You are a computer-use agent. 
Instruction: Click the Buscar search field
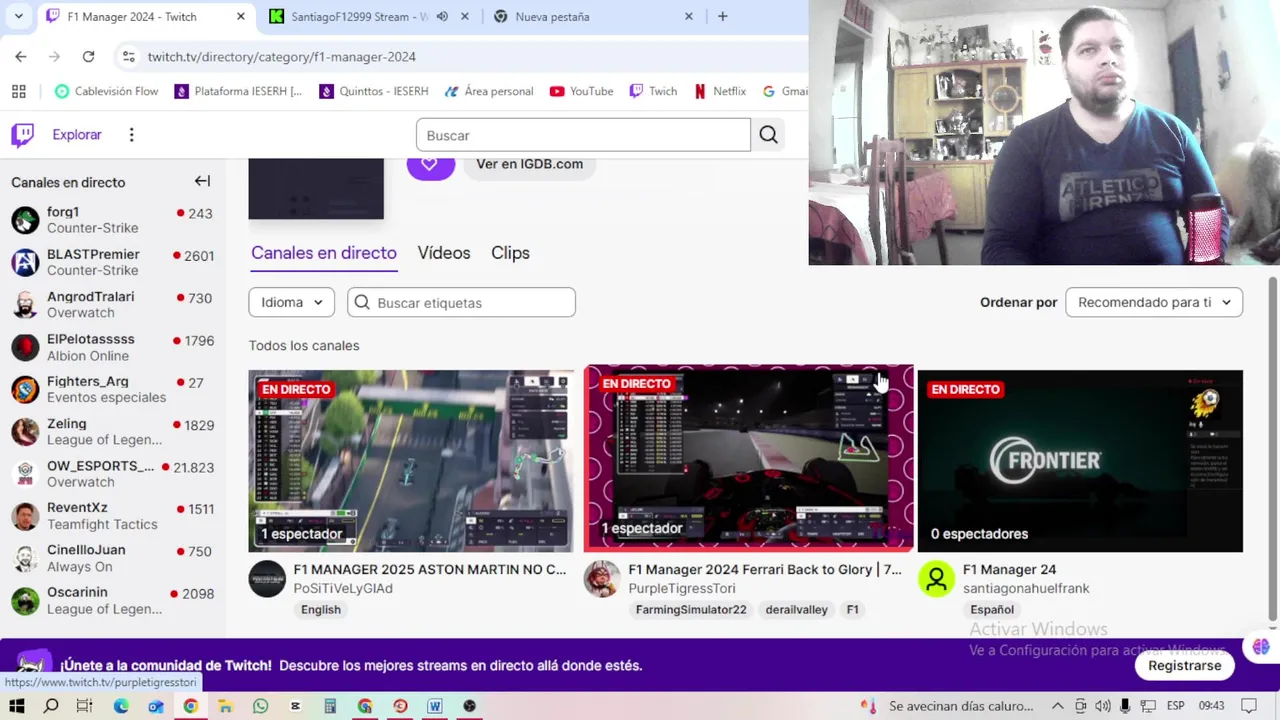click(x=583, y=135)
